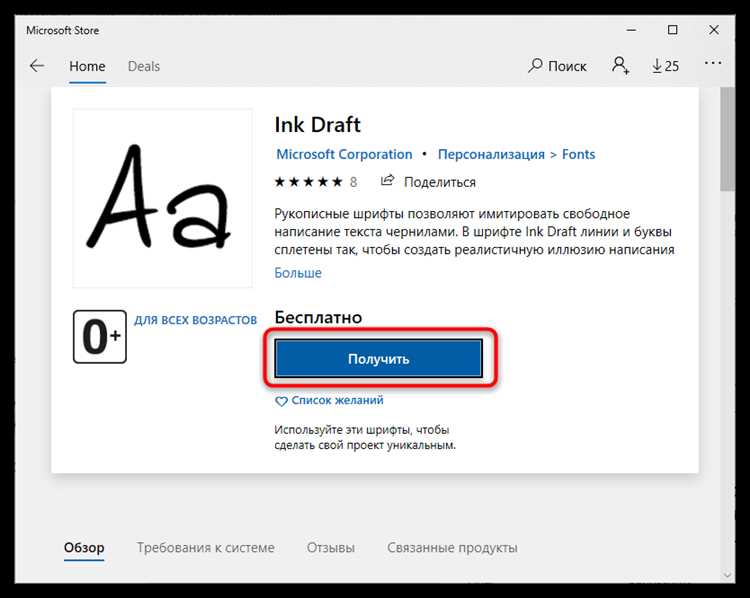This screenshot has height=598, width=750.
Task: Click the 0+ age rating badge
Action: 100,337
